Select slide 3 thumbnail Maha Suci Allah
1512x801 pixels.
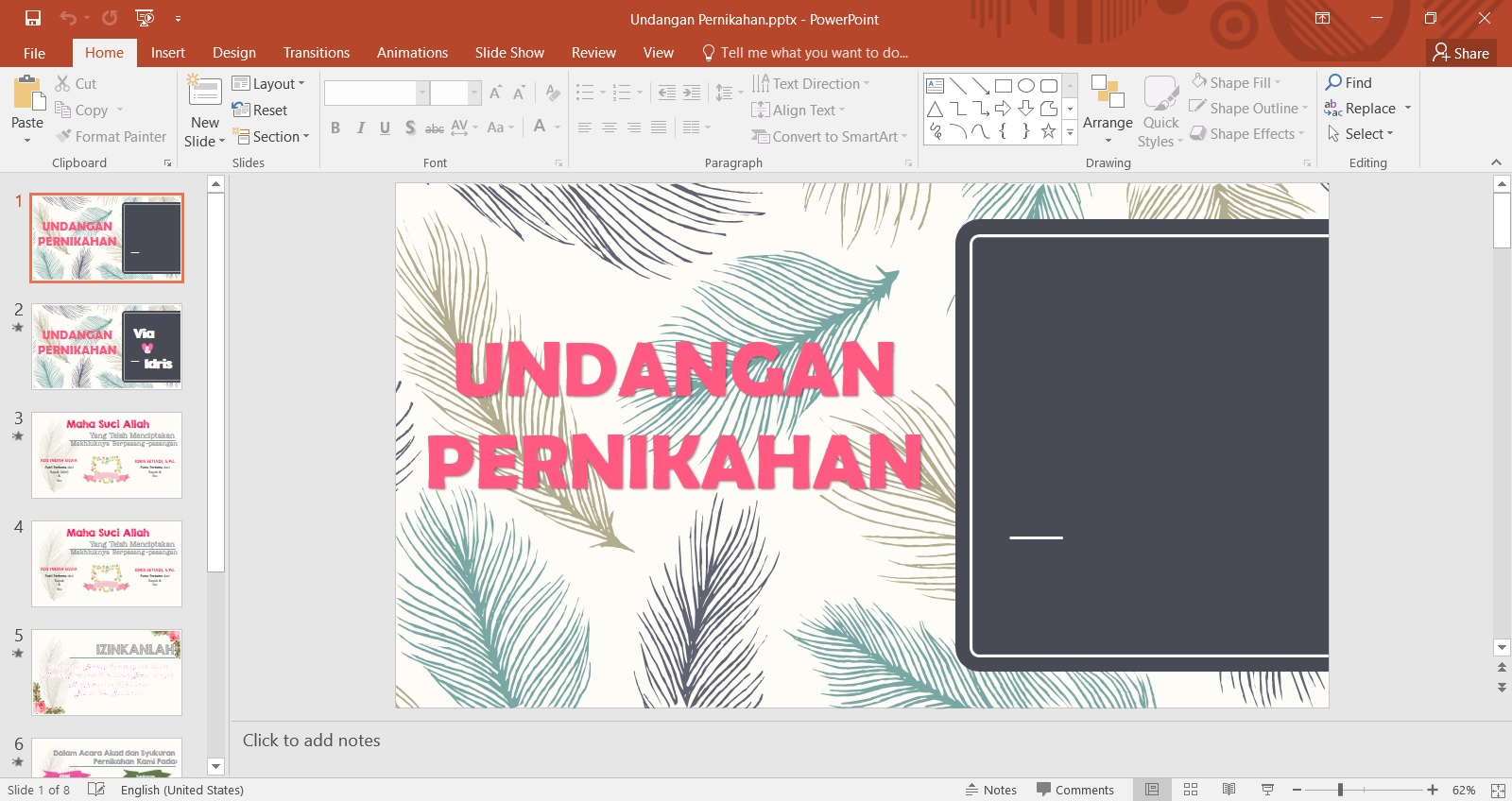click(x=107, y=455)
